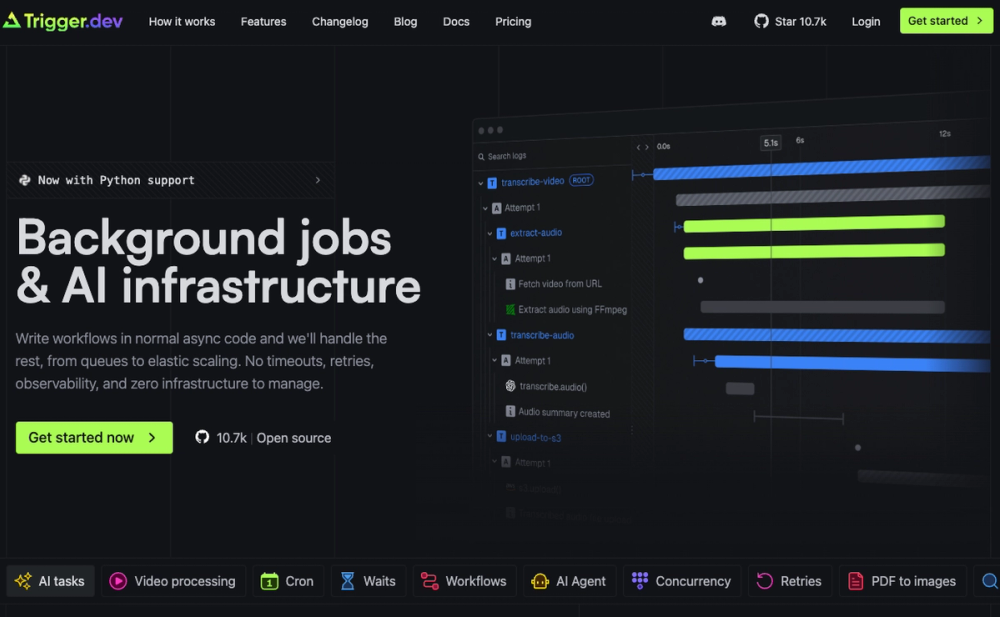1000x617 pixels.
Task: Click the ROOT badge on transcribe-video
Action: click(581, 181)
